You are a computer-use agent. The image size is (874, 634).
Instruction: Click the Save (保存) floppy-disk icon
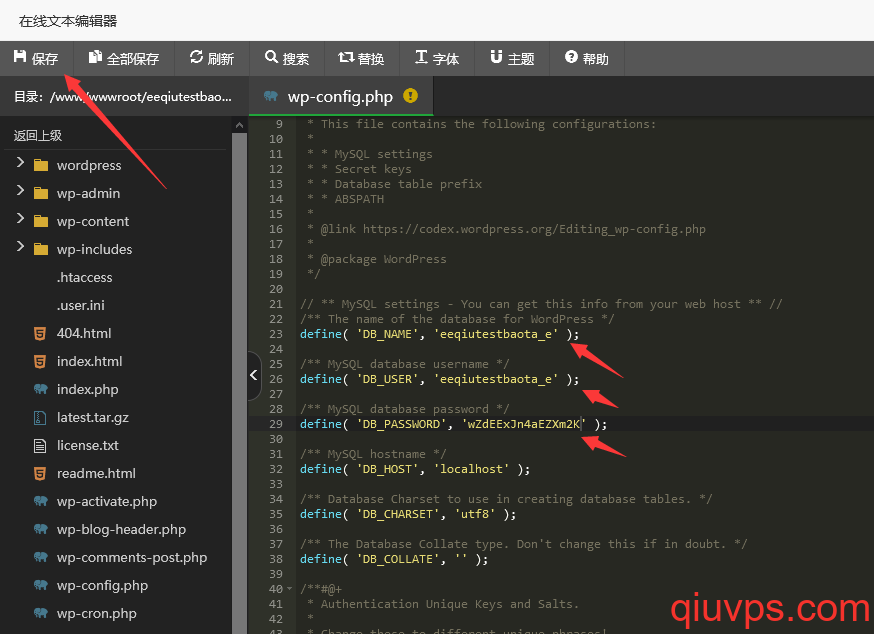[20, 56]
